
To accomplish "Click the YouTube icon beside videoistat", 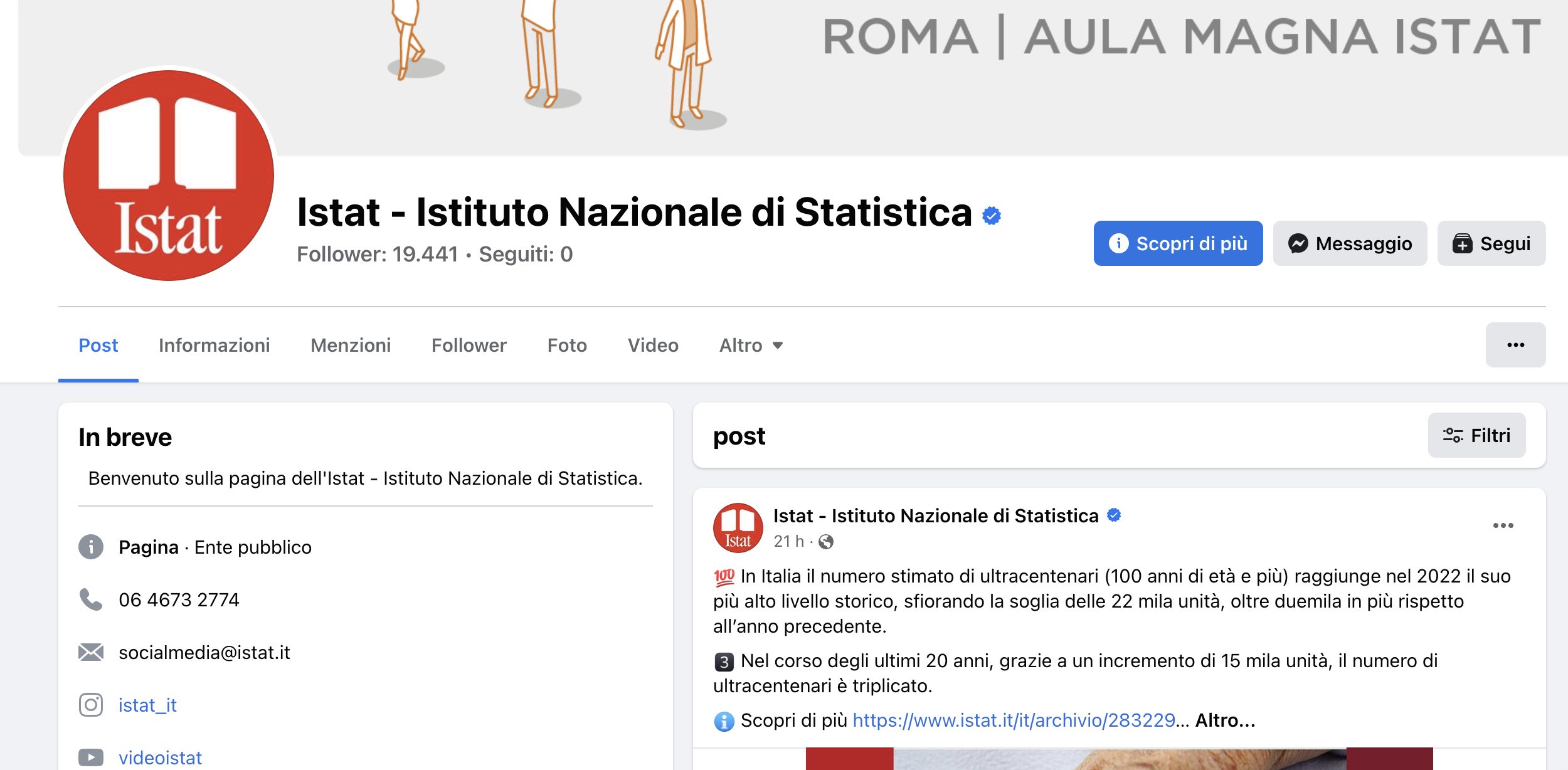I will (x=91, y=757).
